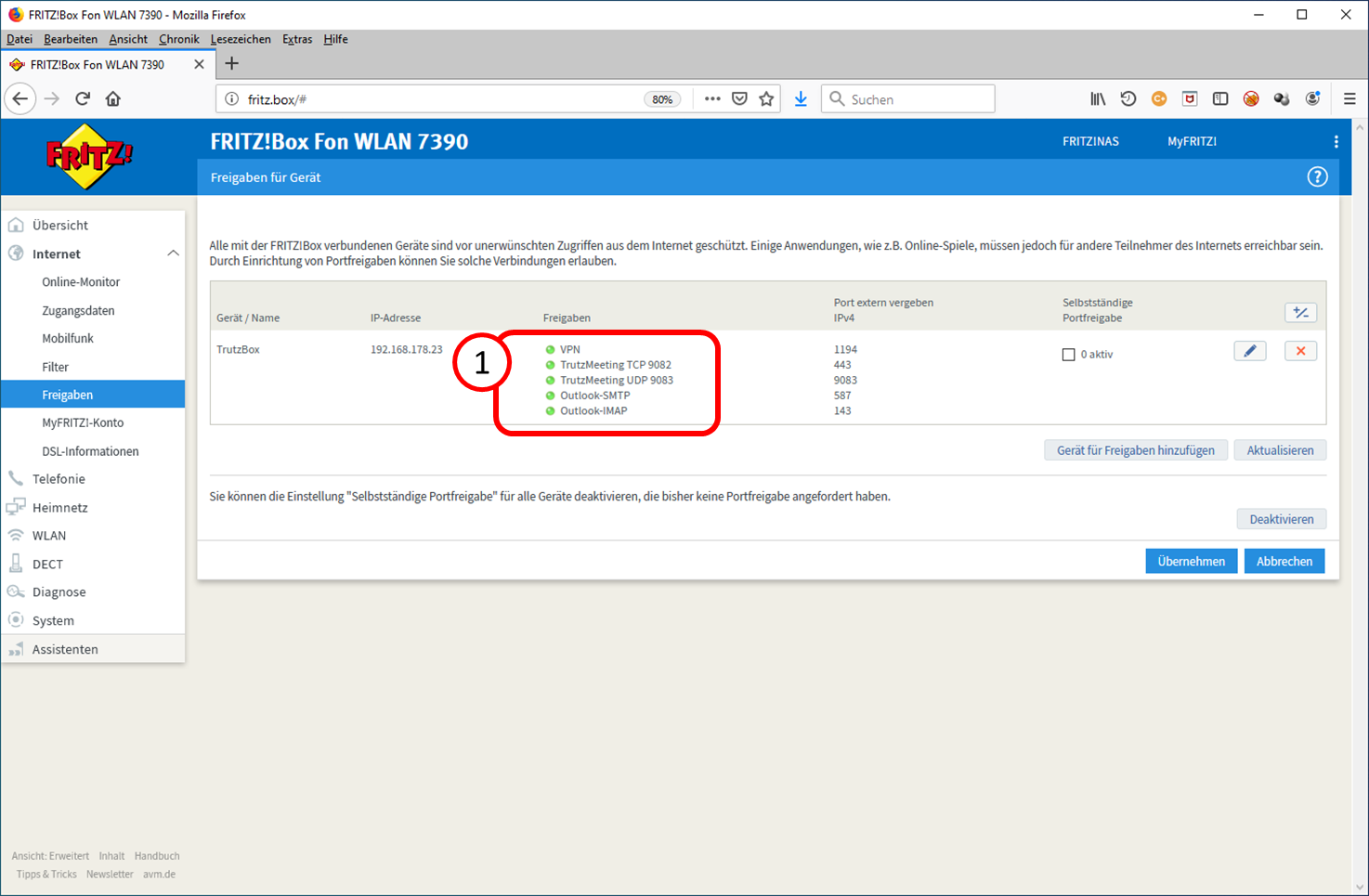Click the Firefox downloads arrow icon

point(801,99)
